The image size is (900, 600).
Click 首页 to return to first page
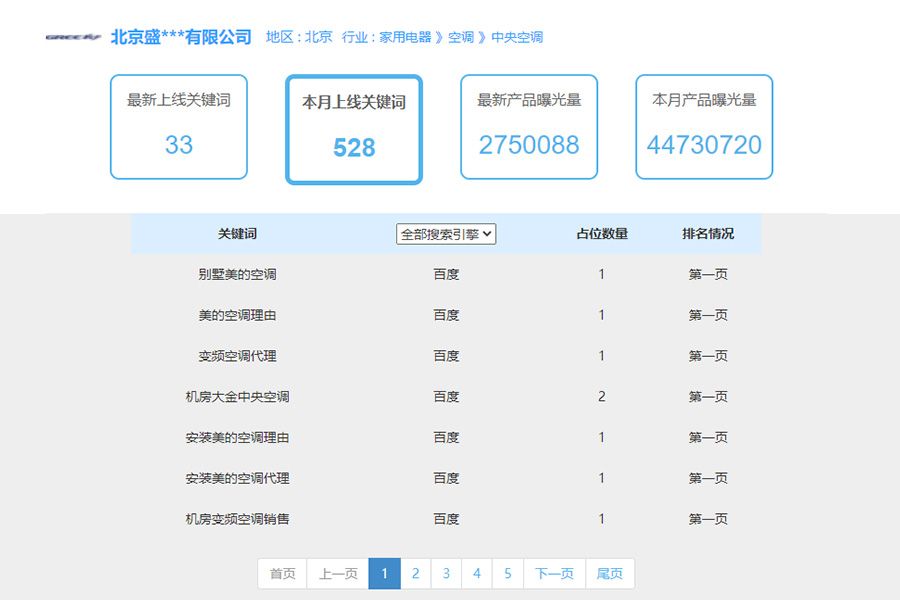[281, 573]
